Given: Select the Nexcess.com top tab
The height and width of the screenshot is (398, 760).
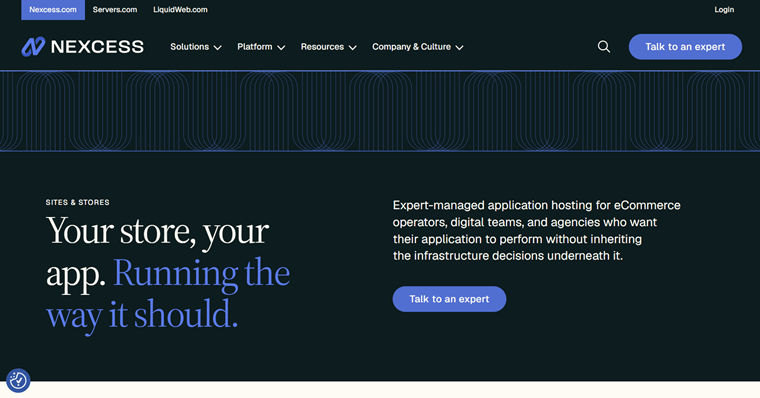Looking at the screenshot, I should point(53,10).
